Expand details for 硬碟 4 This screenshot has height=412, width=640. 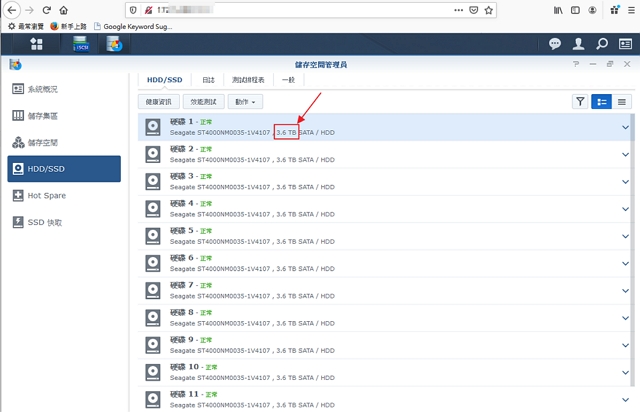pyautogui.click(x=625, y=209)
